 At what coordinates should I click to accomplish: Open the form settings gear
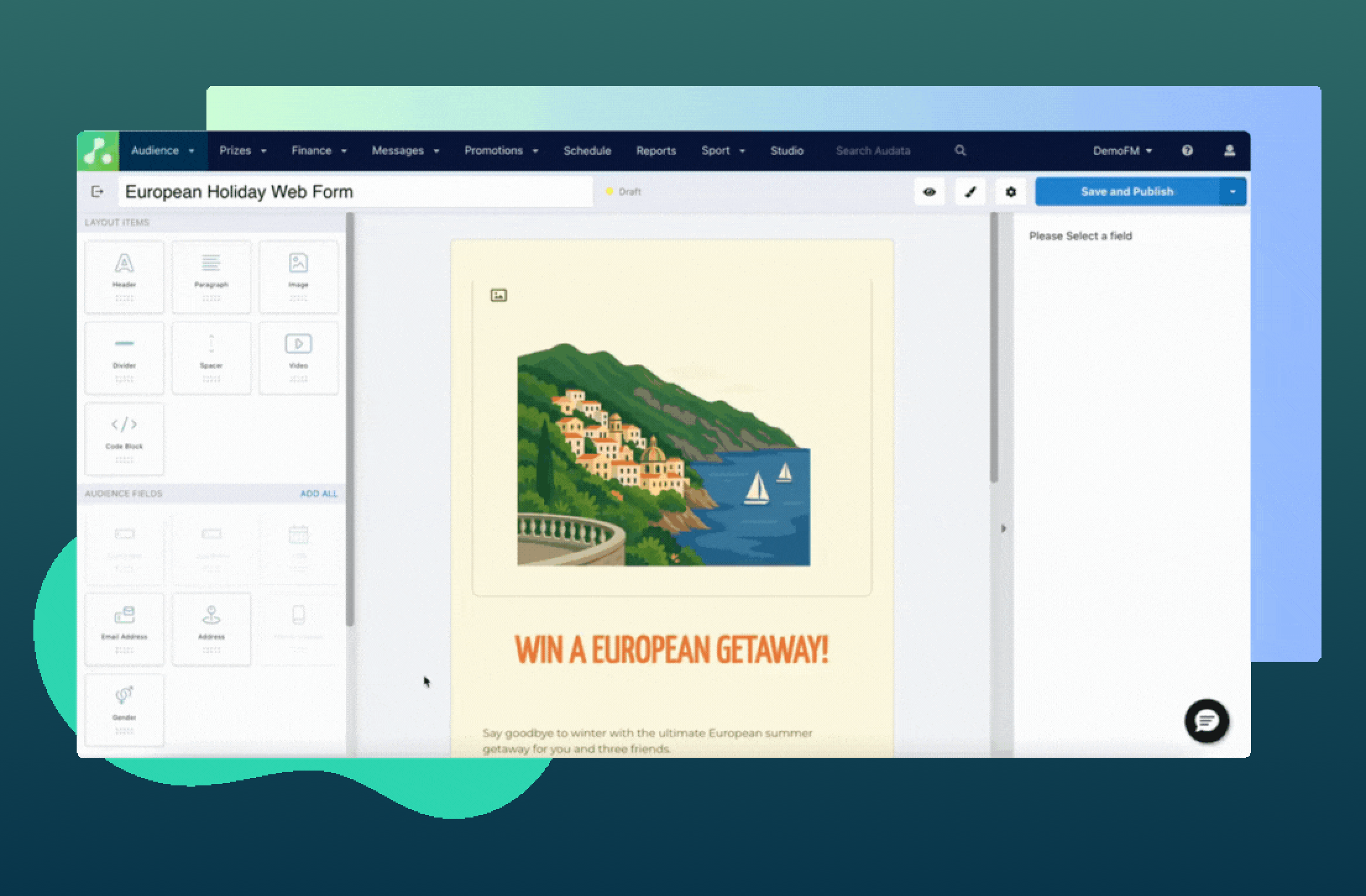[1011, 192]
